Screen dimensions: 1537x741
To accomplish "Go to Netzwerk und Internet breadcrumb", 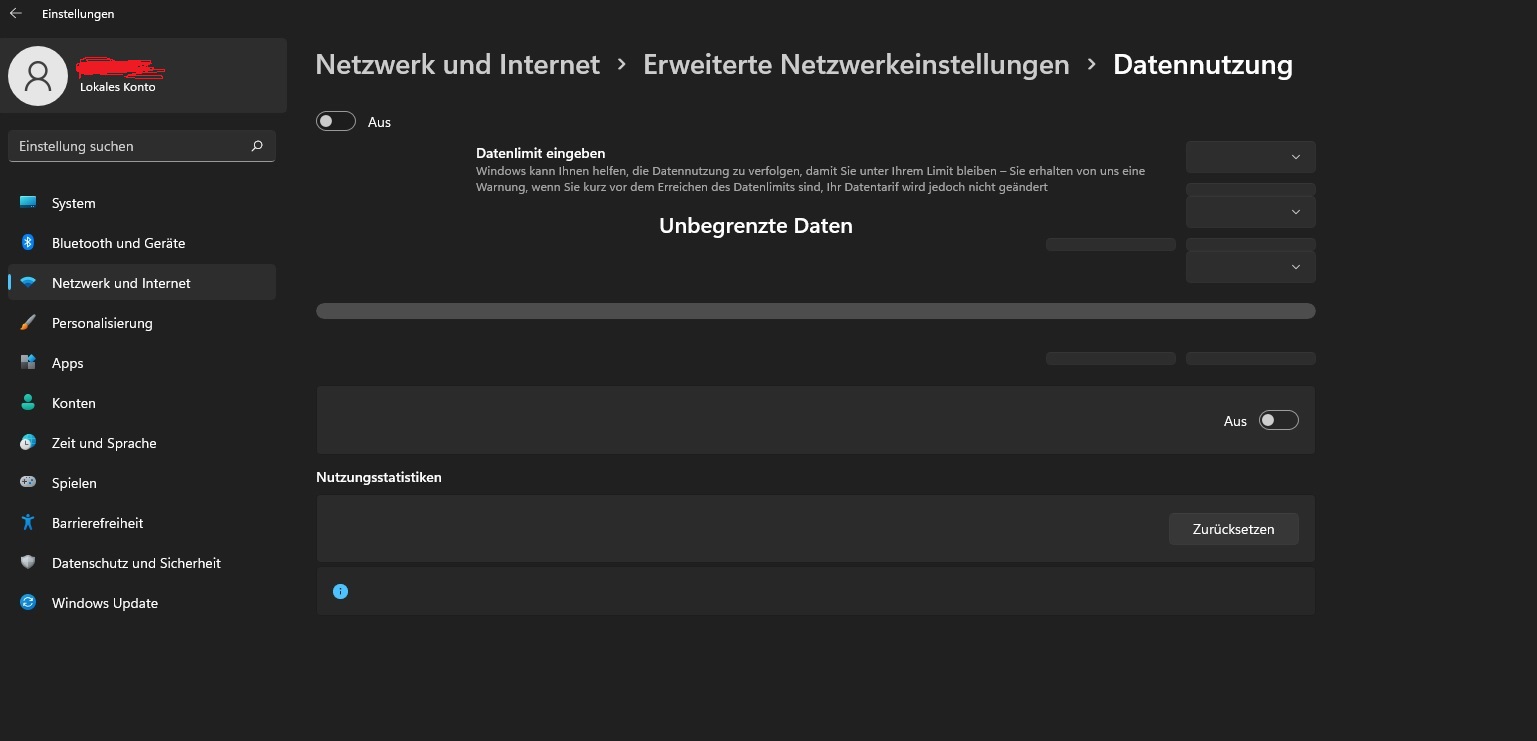I will (x=457, y=65).
